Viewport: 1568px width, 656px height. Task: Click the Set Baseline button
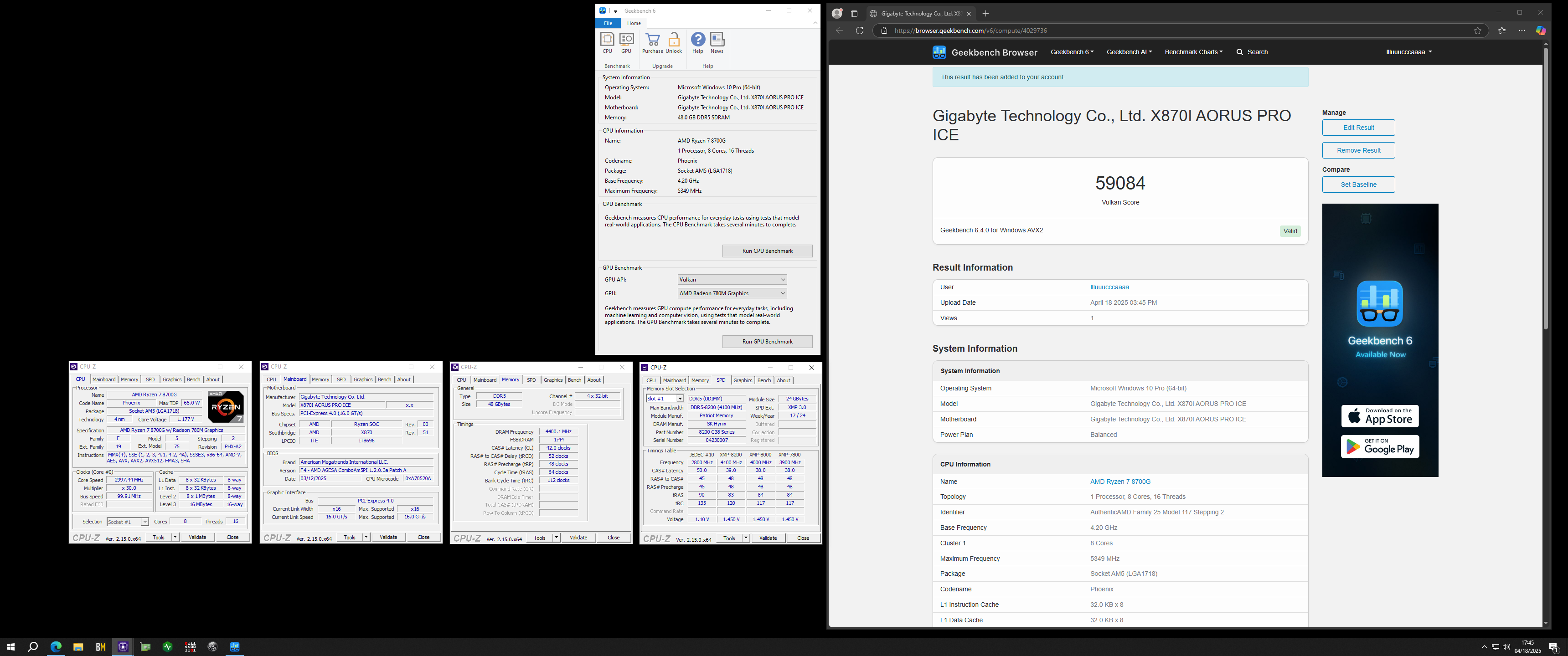[1358, 184]
